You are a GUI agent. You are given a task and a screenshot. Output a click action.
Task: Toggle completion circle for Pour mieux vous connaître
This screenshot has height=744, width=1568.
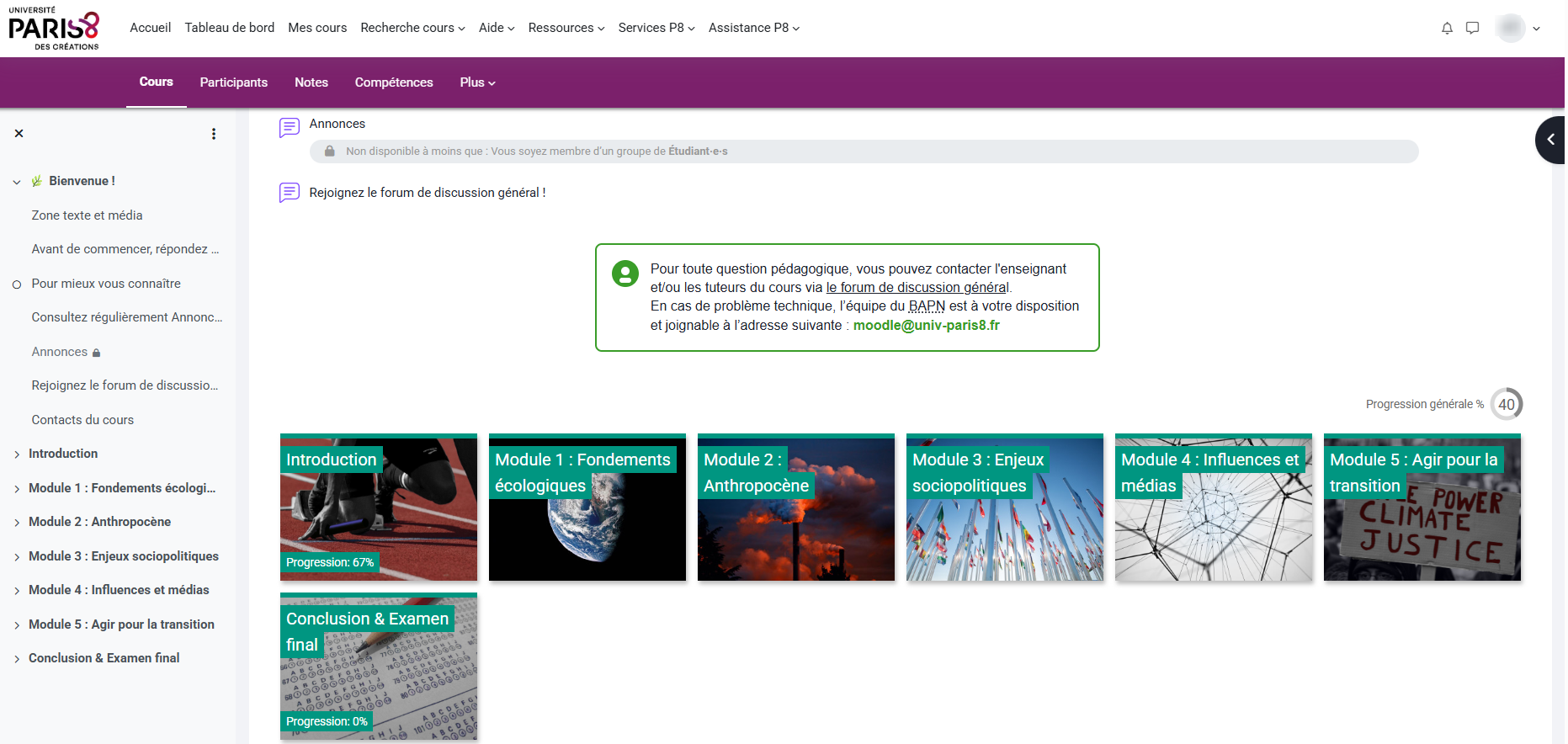[x=17, y=284]
